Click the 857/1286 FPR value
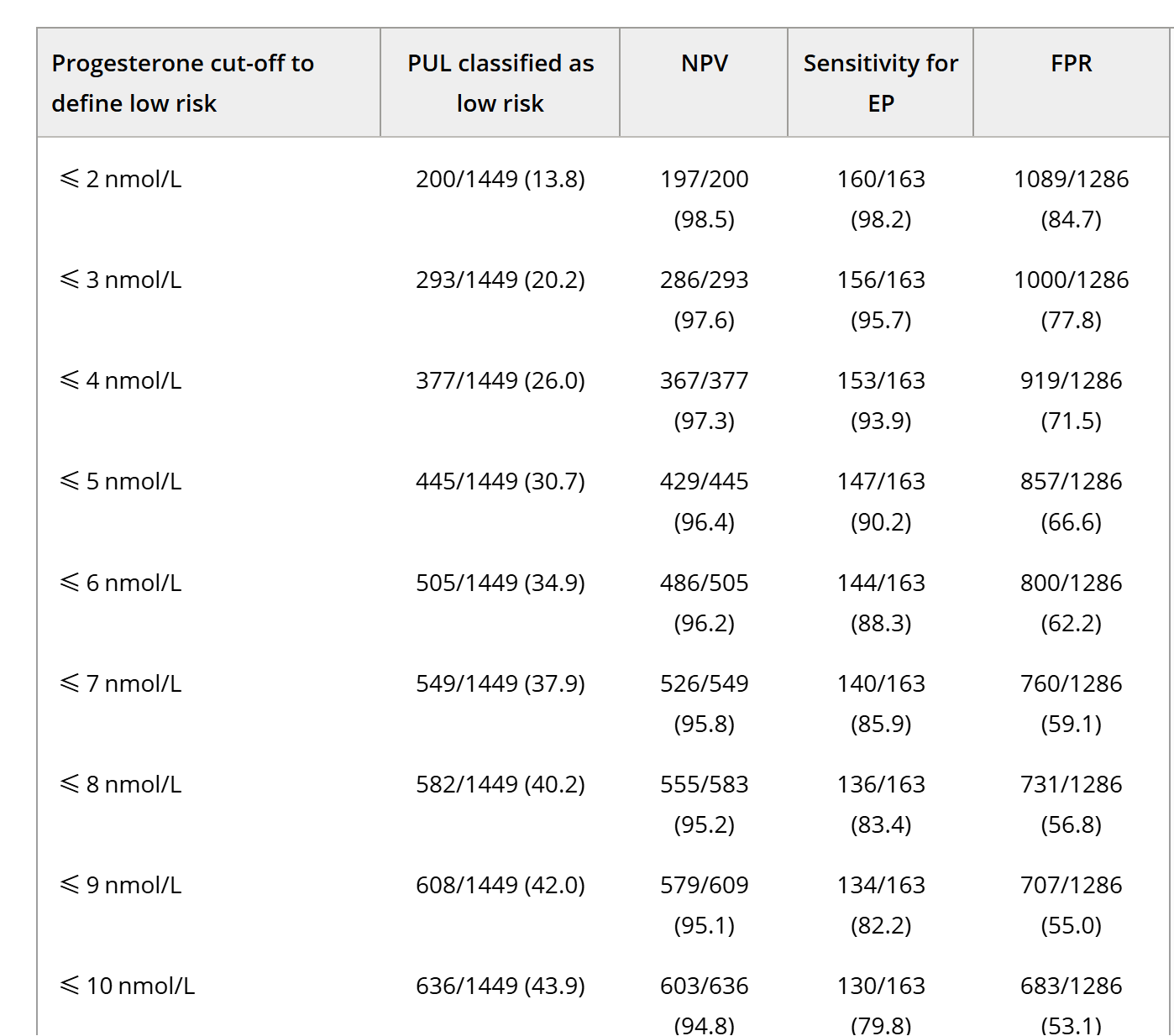 click(x=1071, y=481)
